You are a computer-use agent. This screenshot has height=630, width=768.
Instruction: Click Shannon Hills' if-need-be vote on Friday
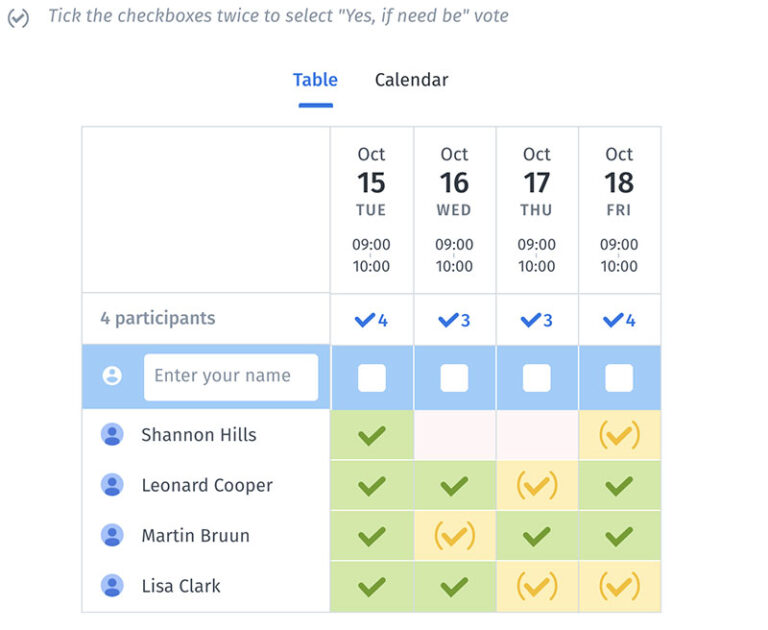(x=619, y=435)
